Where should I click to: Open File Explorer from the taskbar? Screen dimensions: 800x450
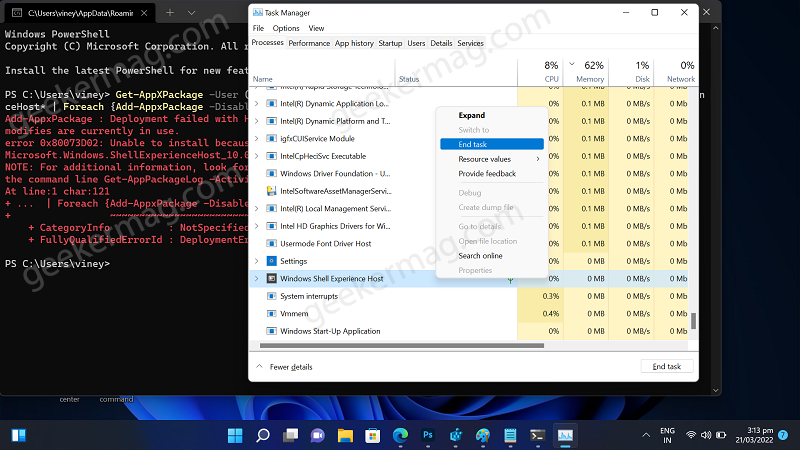[x=345, y=435]
